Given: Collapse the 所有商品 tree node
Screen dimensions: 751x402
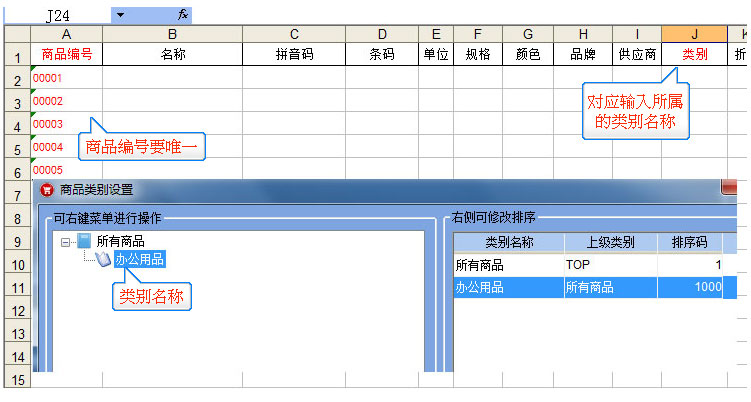Looking at the screenshot, I should click(65, 241).
